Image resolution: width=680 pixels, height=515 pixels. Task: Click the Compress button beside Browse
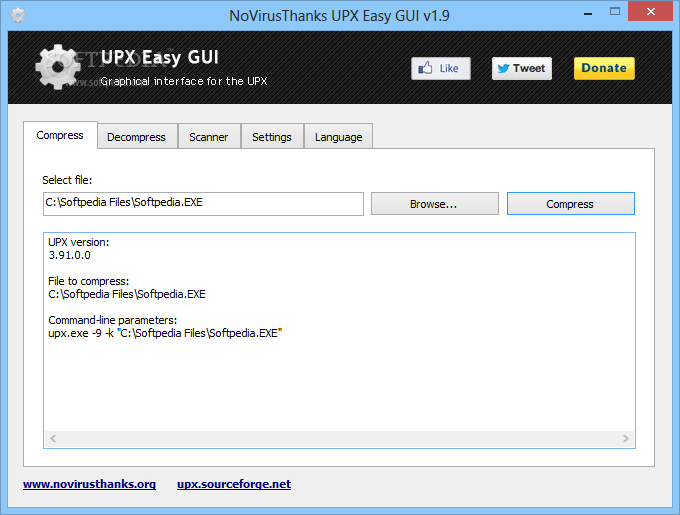pos(571,204)
